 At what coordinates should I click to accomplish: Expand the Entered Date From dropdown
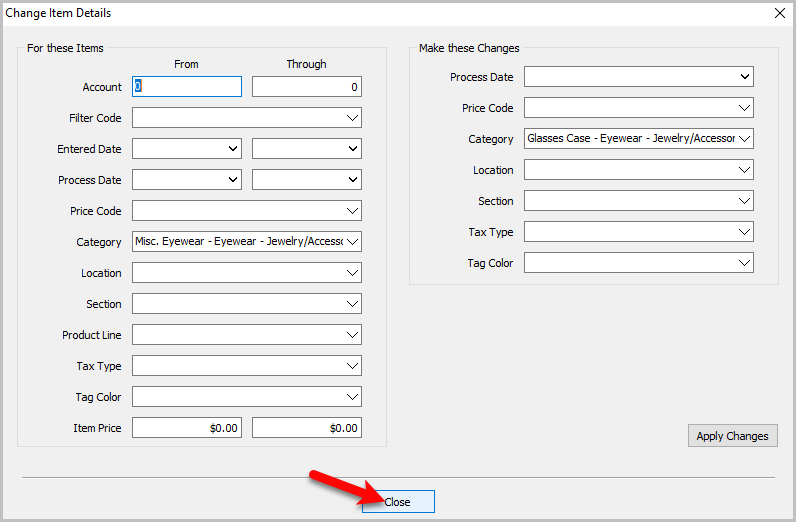(x=187, y=149)
